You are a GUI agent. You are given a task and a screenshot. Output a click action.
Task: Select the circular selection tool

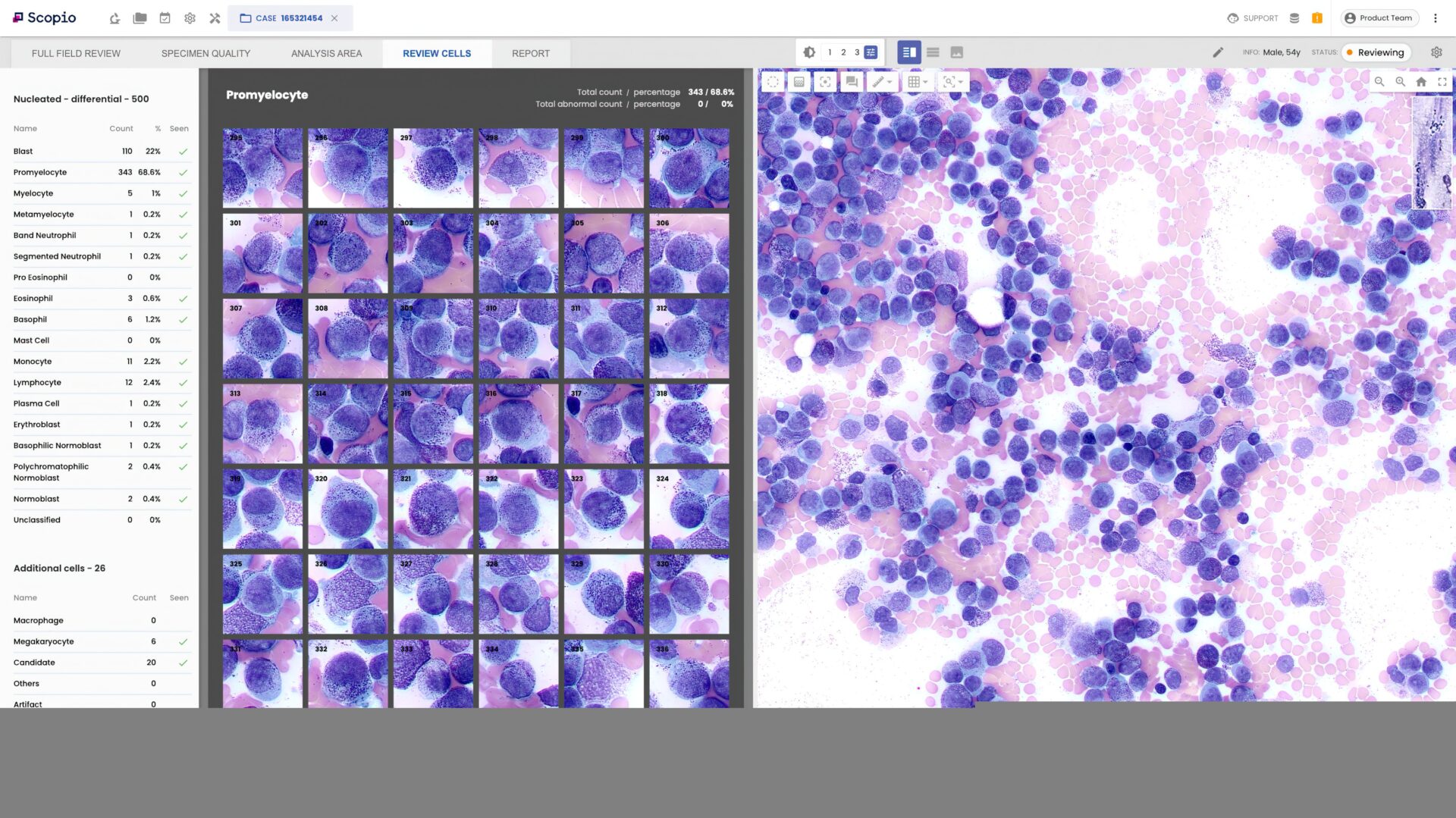(x=773, y=82)
